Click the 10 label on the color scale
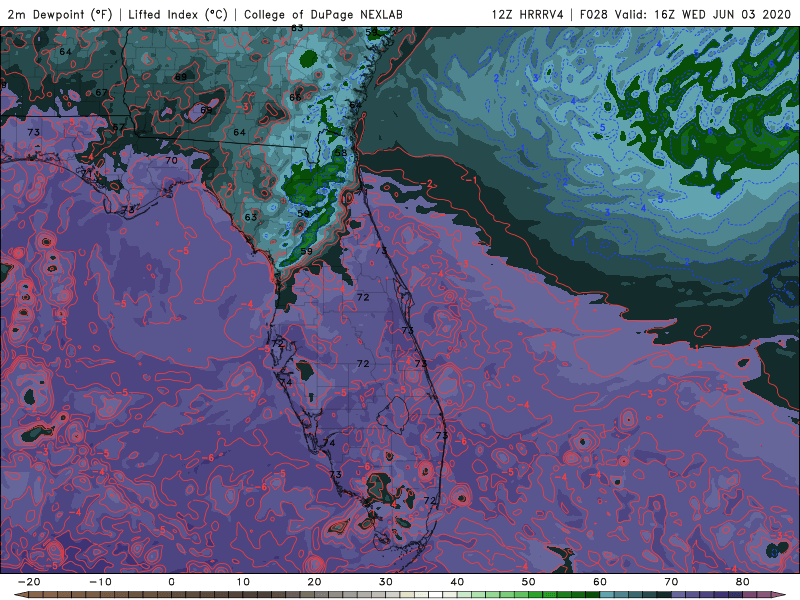The width and height of the screenshot is (800, 600). click(x=243, y=582)
